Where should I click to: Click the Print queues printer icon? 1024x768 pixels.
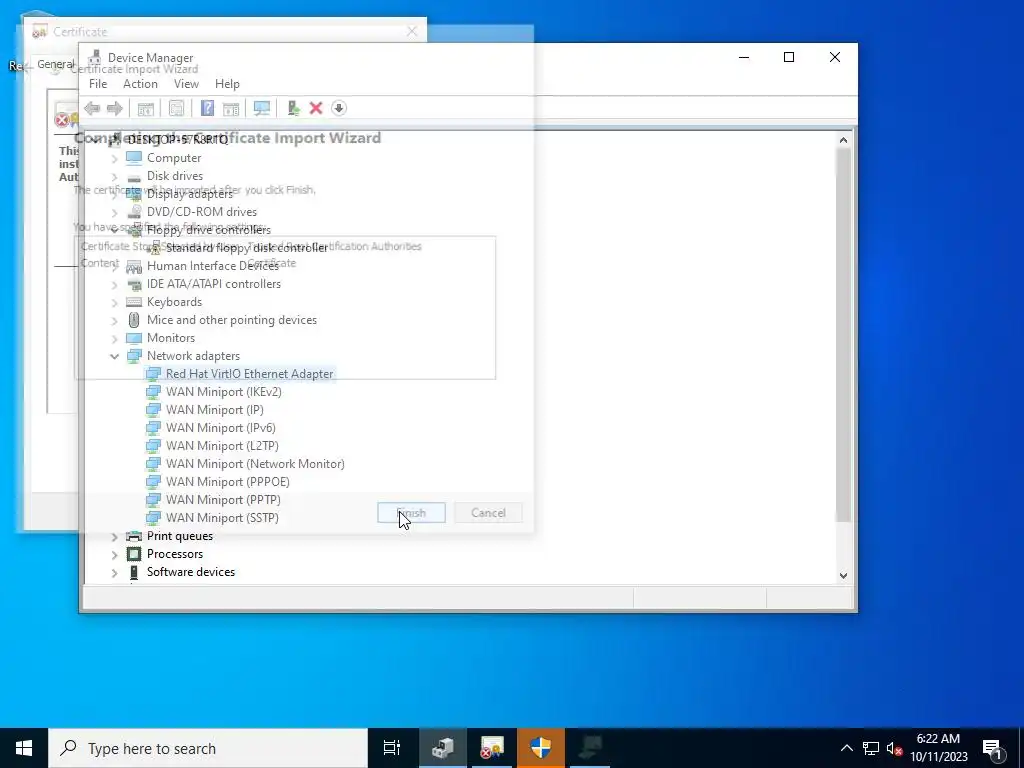click(134, 536)
